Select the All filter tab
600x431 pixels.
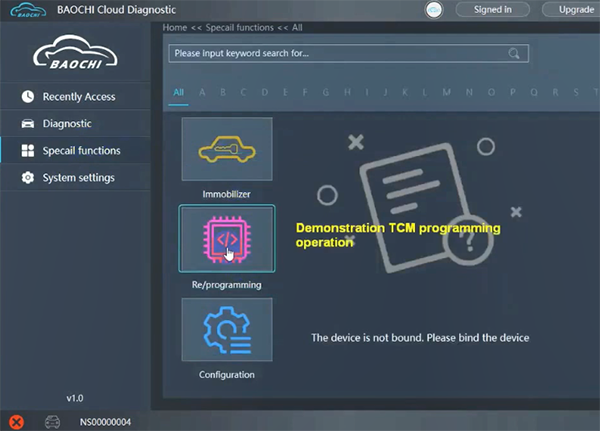(178, 92)
